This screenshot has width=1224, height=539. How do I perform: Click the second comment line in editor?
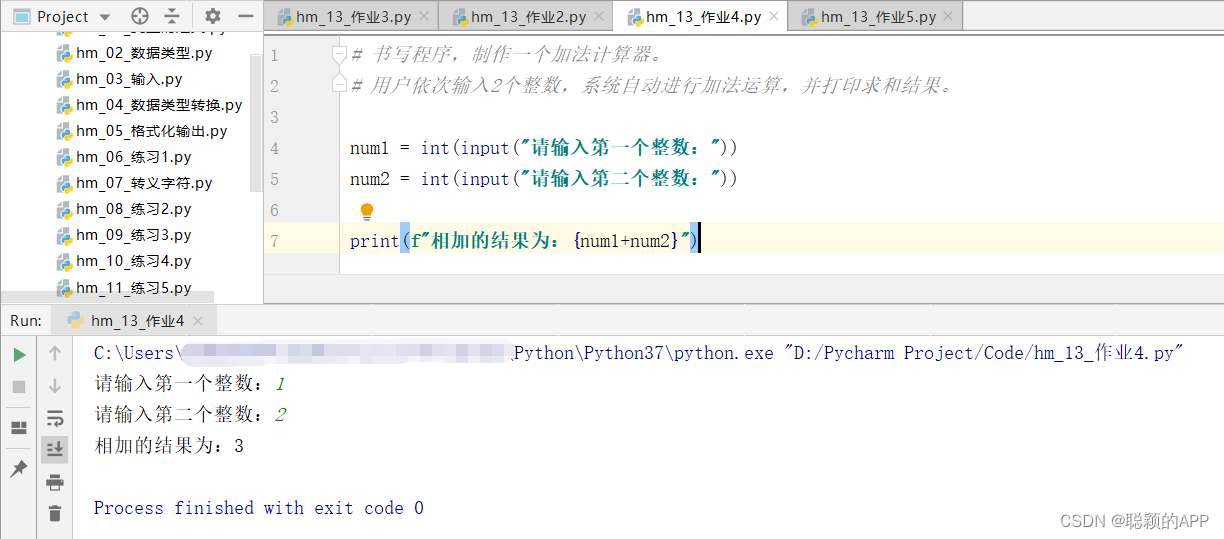(x=653, y=85)
